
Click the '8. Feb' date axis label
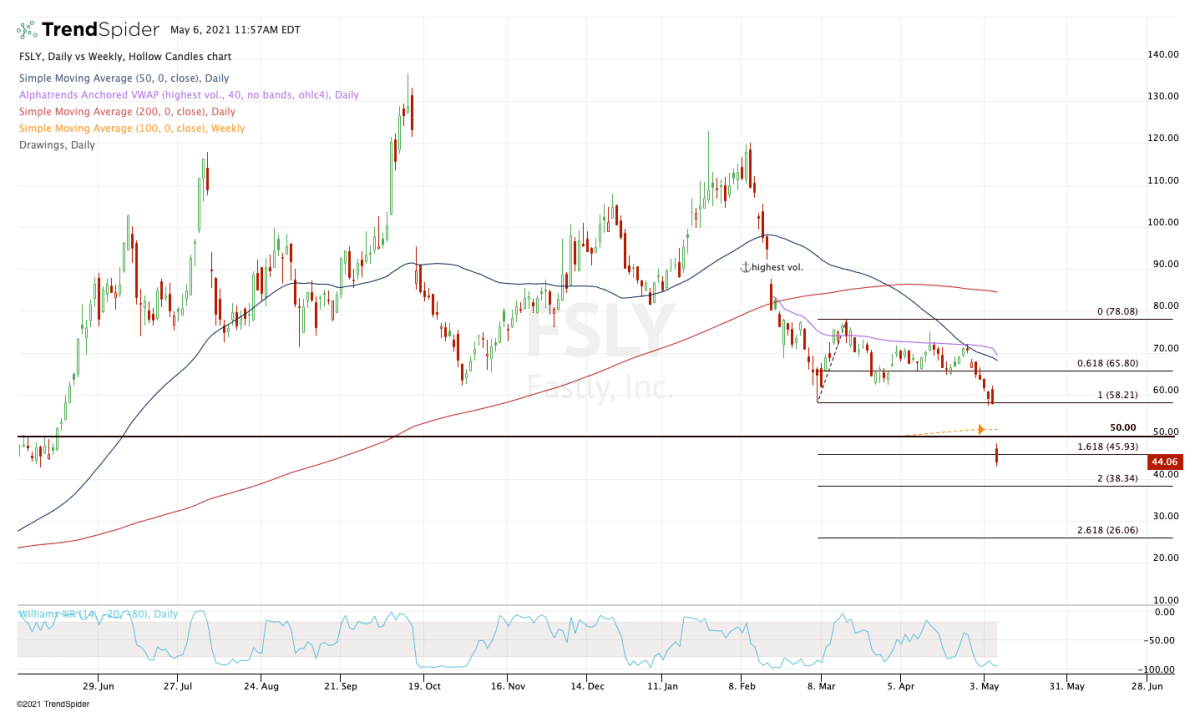[740, 687]
